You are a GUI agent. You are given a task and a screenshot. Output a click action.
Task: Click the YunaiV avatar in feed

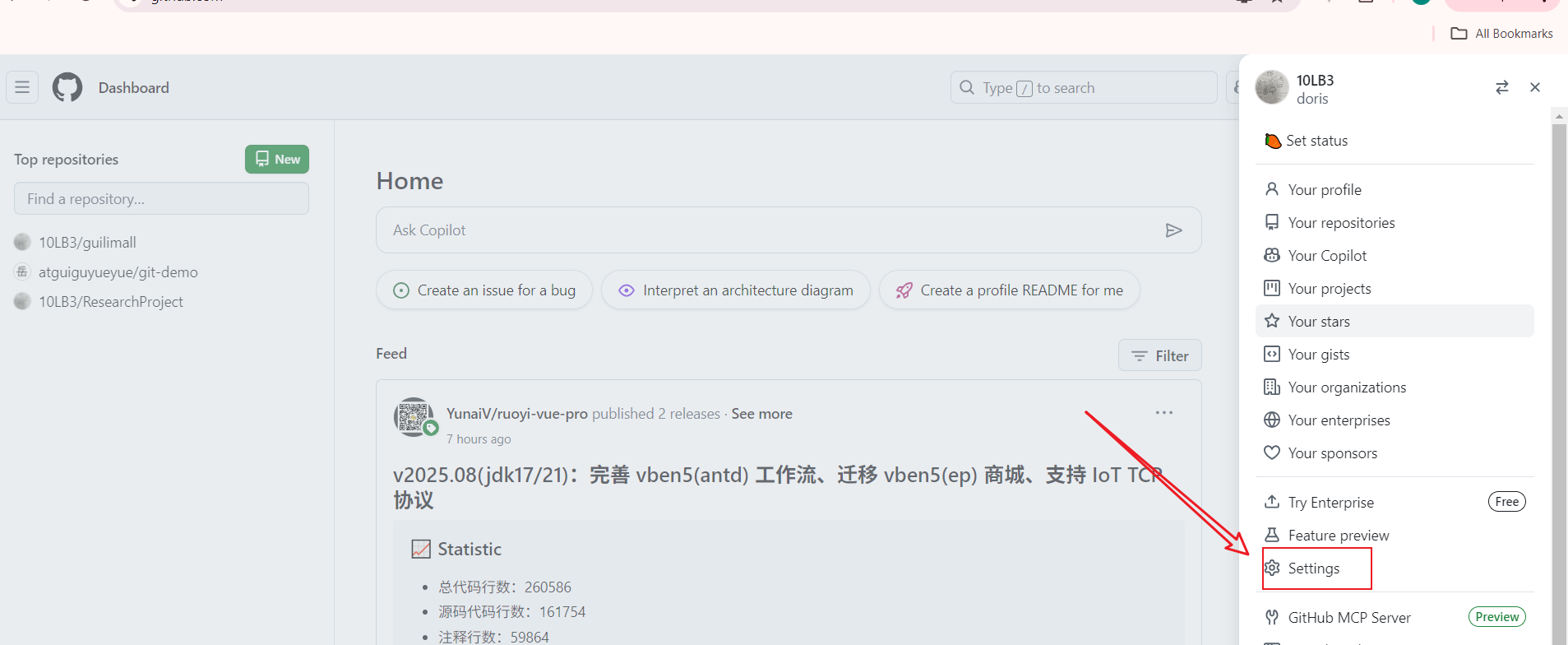coord(414,416)
